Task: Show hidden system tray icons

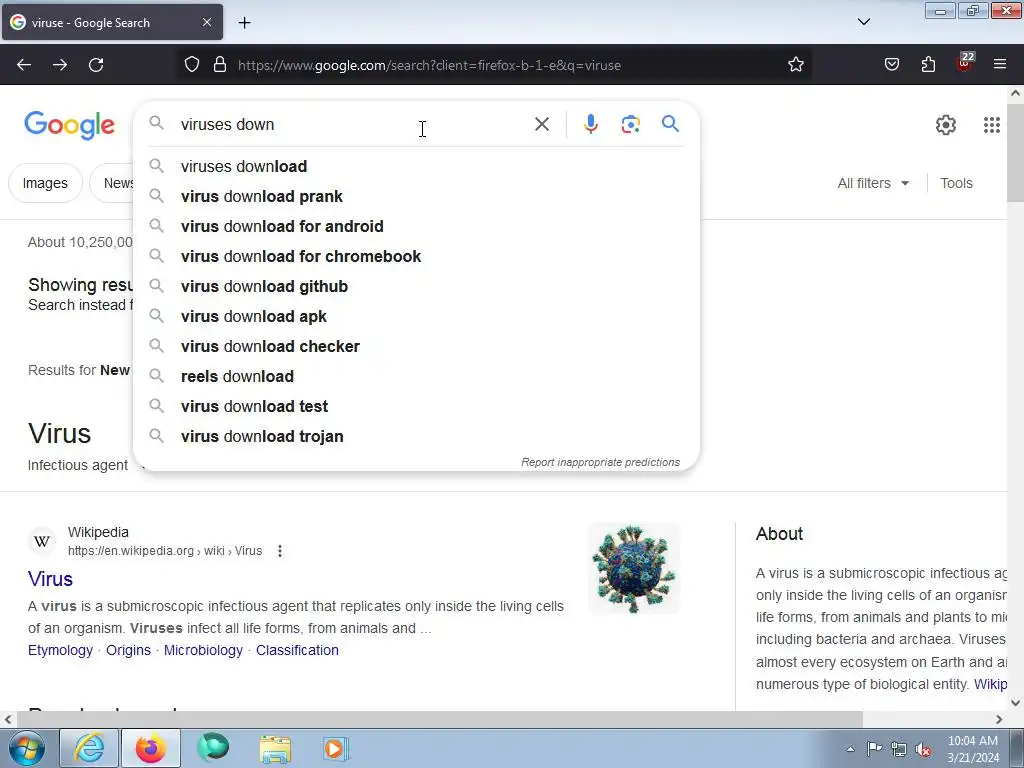Action: (x=850, y=749)
